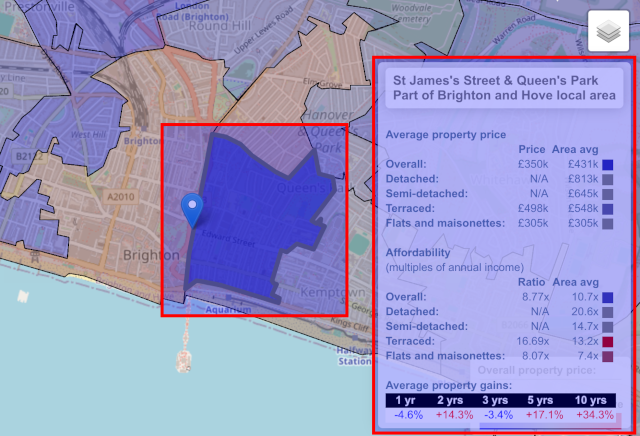This screenshot has height=436, width=640.
Task: Click the Average property price heading
Action: pos(445,134)
